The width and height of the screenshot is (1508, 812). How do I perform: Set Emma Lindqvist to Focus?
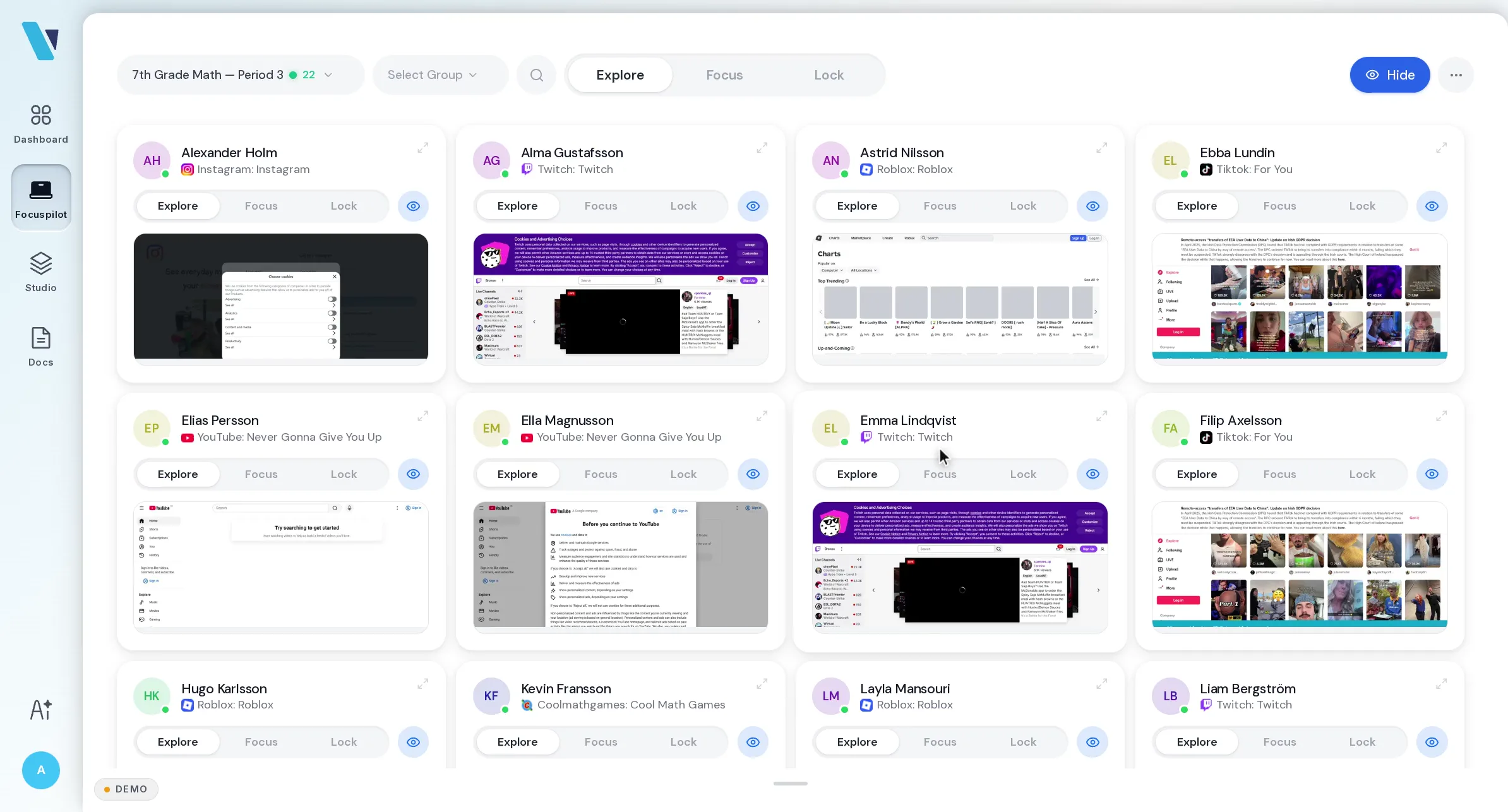click(x=940, y=474)
